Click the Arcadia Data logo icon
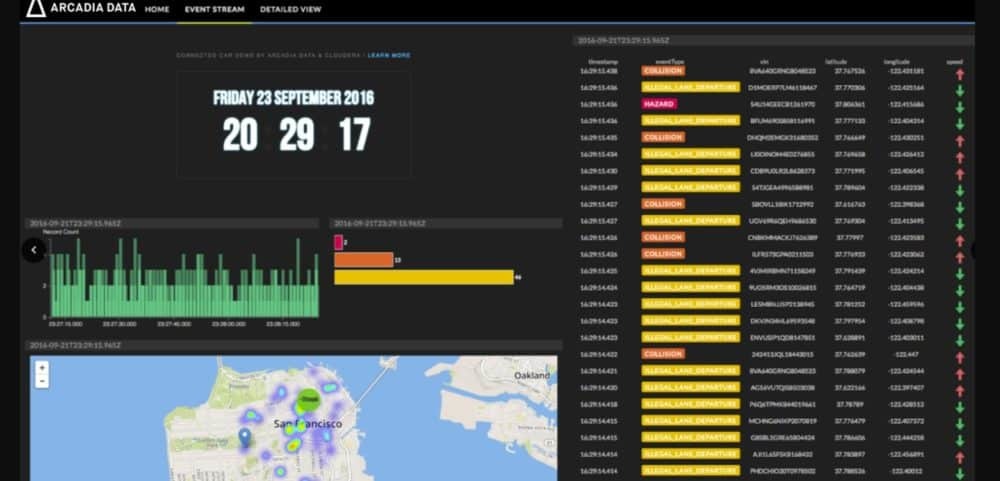Screen dimensions: 1000x481 pos(35,9)
